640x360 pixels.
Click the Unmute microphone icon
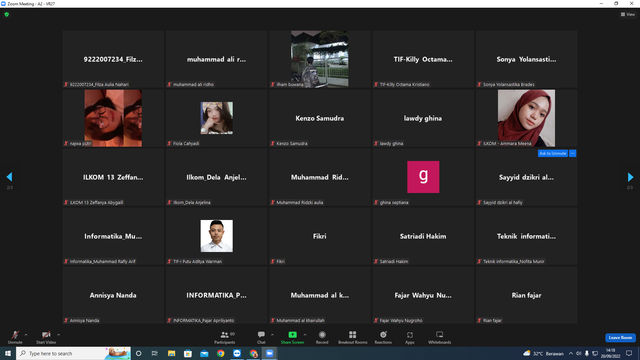point(15,335)
